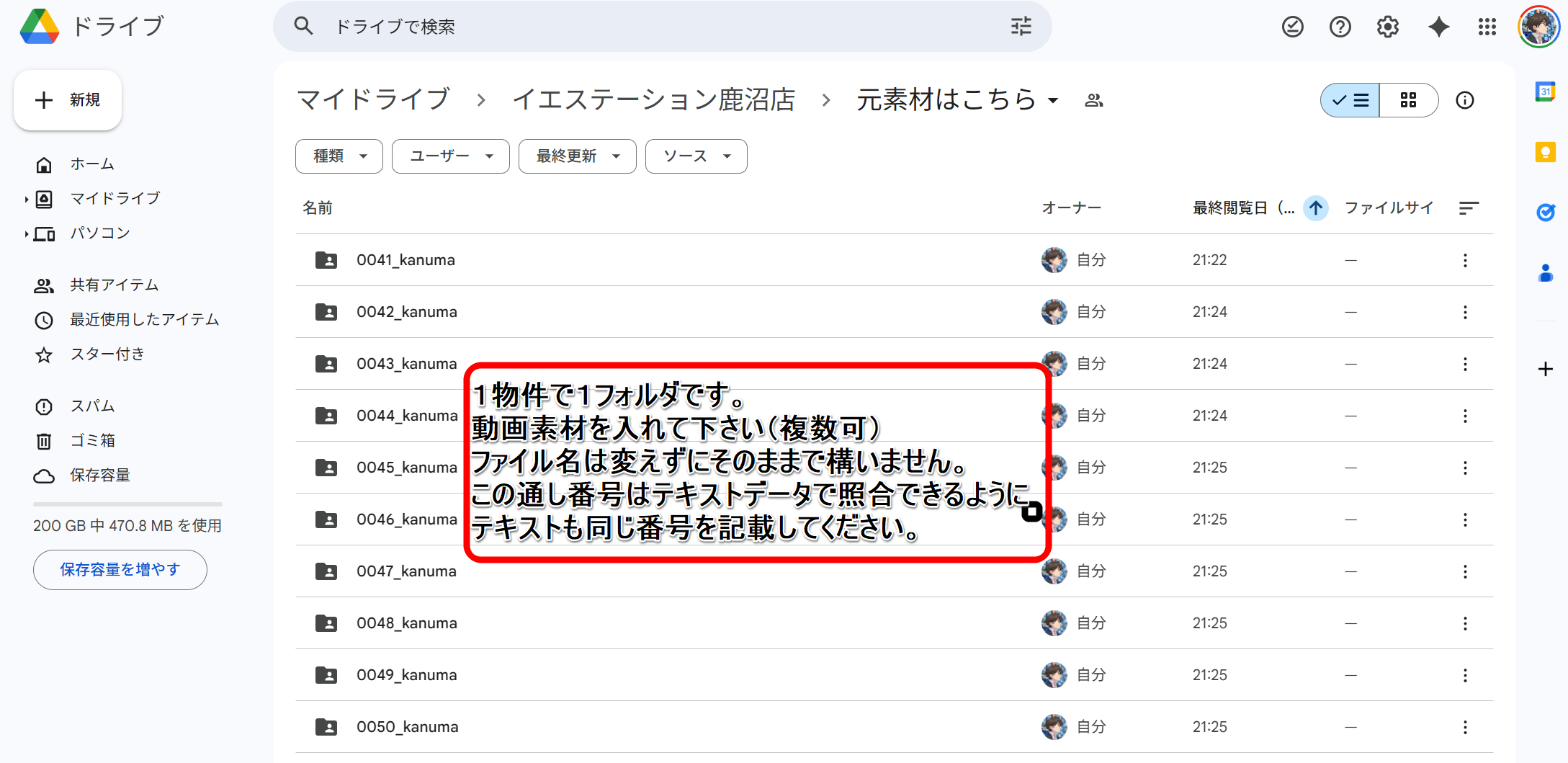The height and width of the screenshot is (763, 1568).
Task: Open Google Tasks side panel icon
Action: point(1545,213)
